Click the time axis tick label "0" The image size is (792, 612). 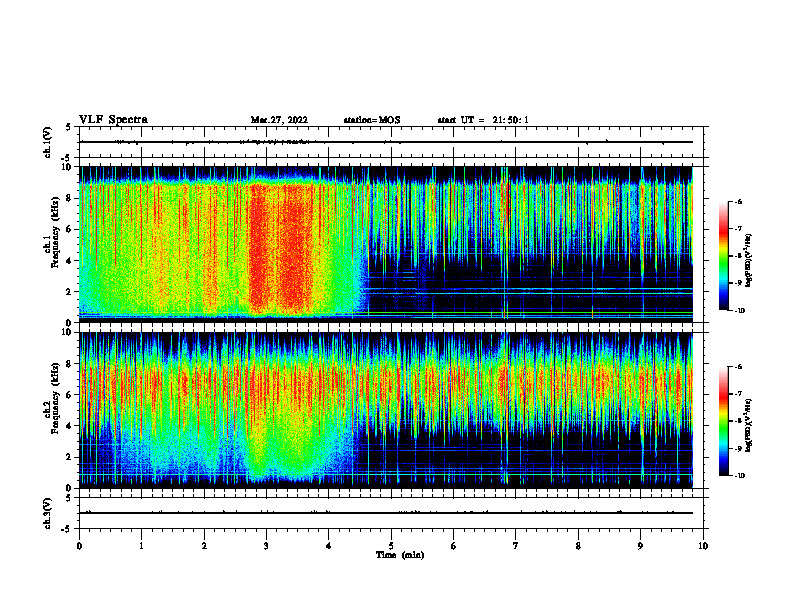79,546
